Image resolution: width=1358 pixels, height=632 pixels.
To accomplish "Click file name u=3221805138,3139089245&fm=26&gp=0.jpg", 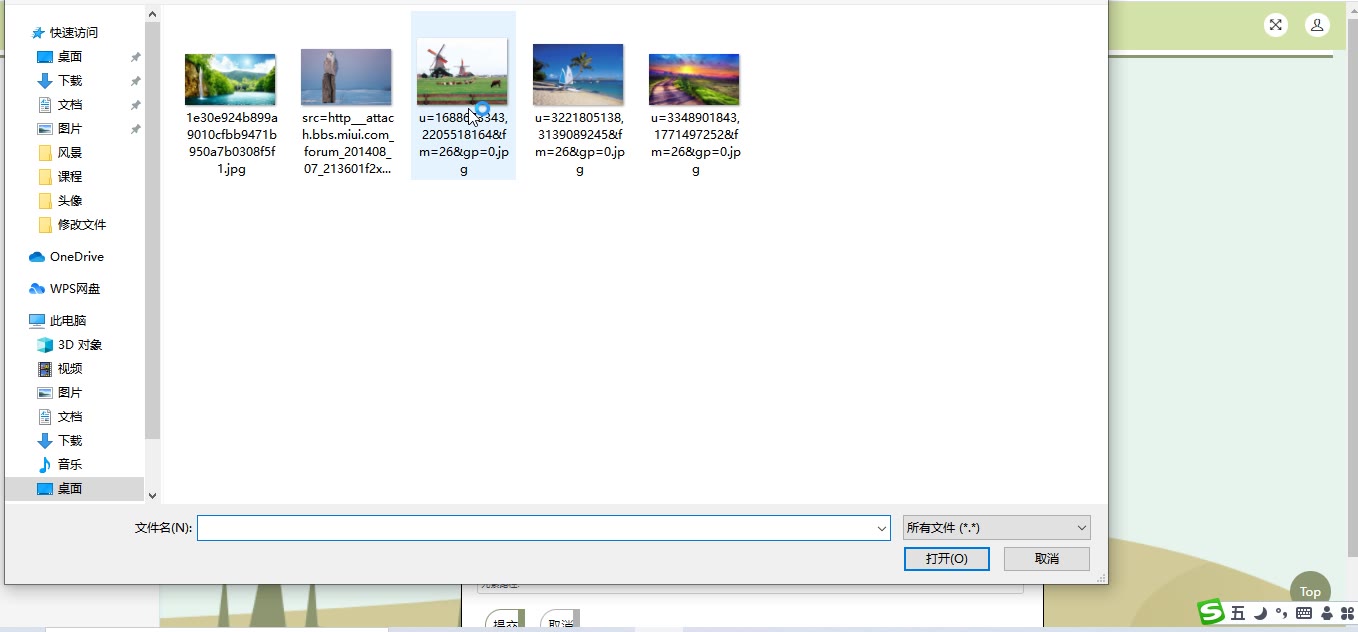I will 579,143.
